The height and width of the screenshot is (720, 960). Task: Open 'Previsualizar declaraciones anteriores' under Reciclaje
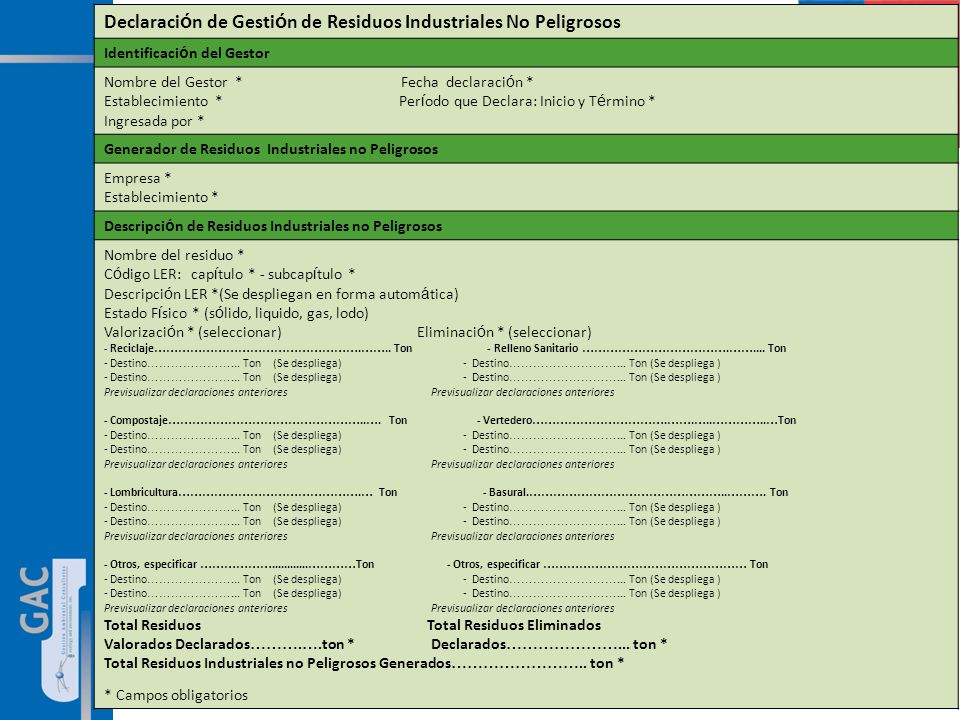click(195, 392)
